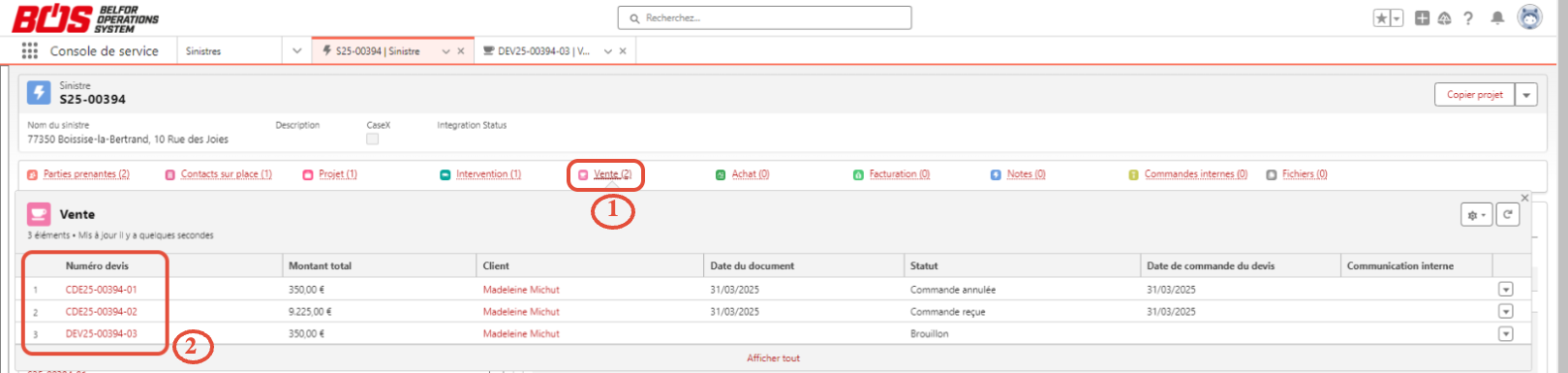Click the pink Vente panel icon
This screenshot has width=1568, height=373.
(x=39, y=214)
